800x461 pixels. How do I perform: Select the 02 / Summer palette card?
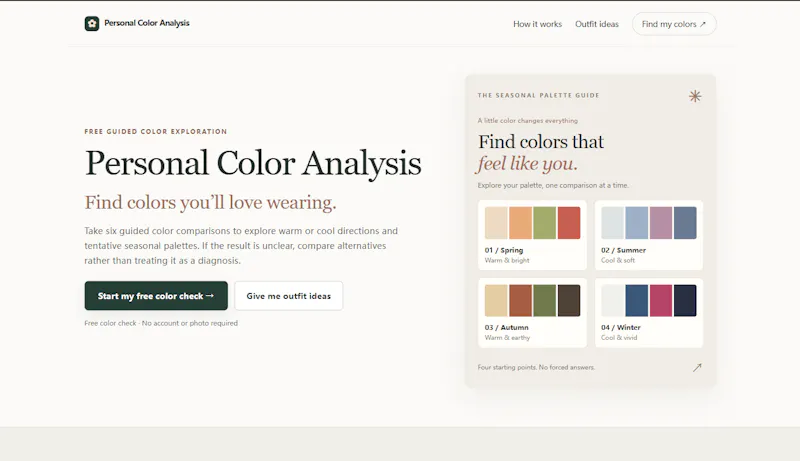648,235
